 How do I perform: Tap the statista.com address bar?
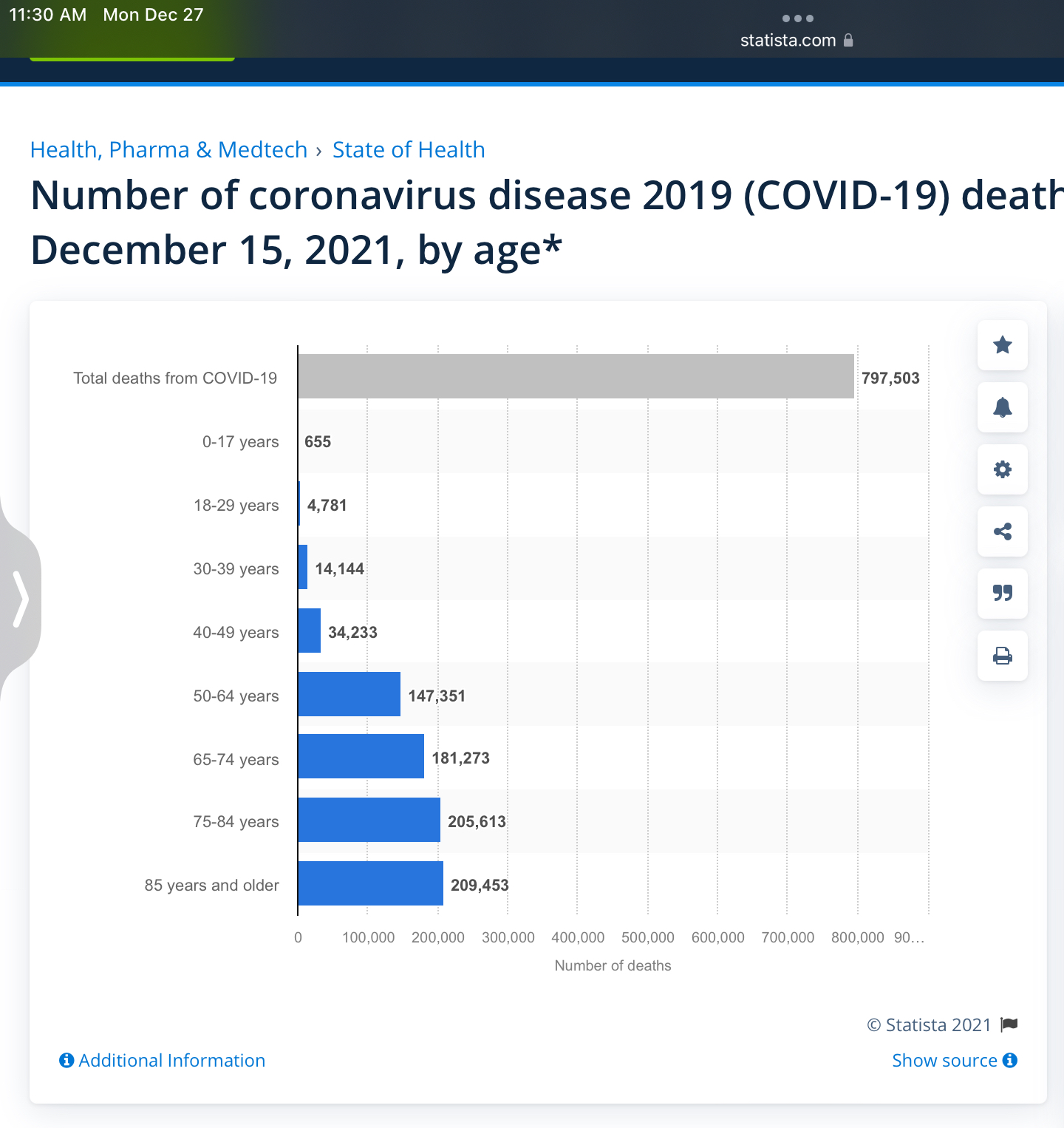[x=788, y=41]
